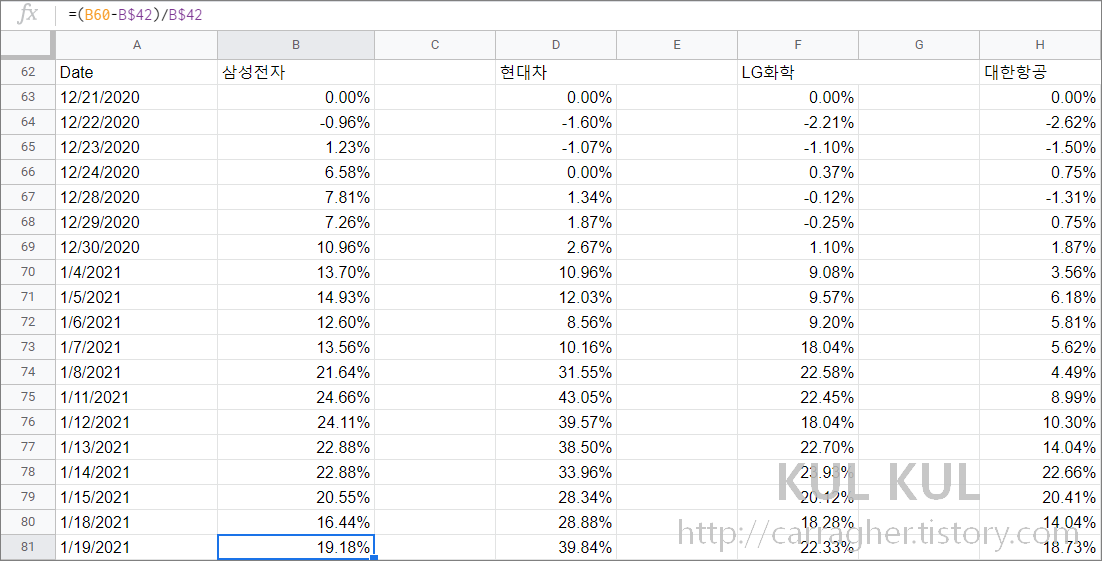Image resolution: width=1102 pixels, height=561 pixels.
Task: Click the '삼성전자' header cell
Action: 296,72
